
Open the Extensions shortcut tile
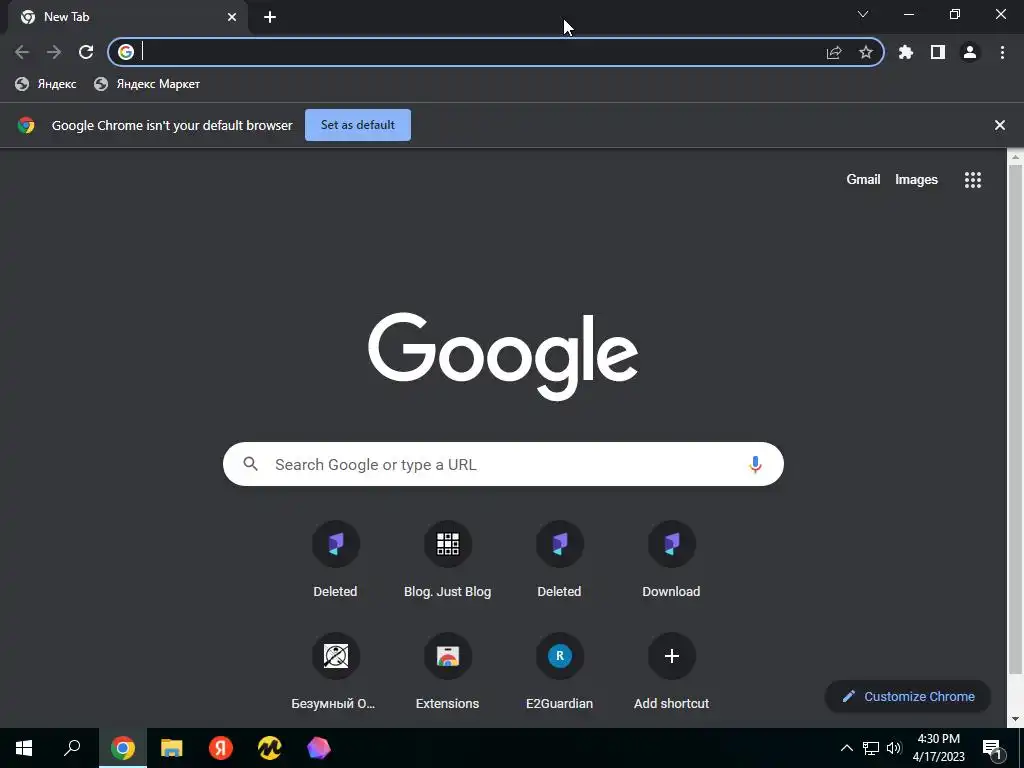447,673
